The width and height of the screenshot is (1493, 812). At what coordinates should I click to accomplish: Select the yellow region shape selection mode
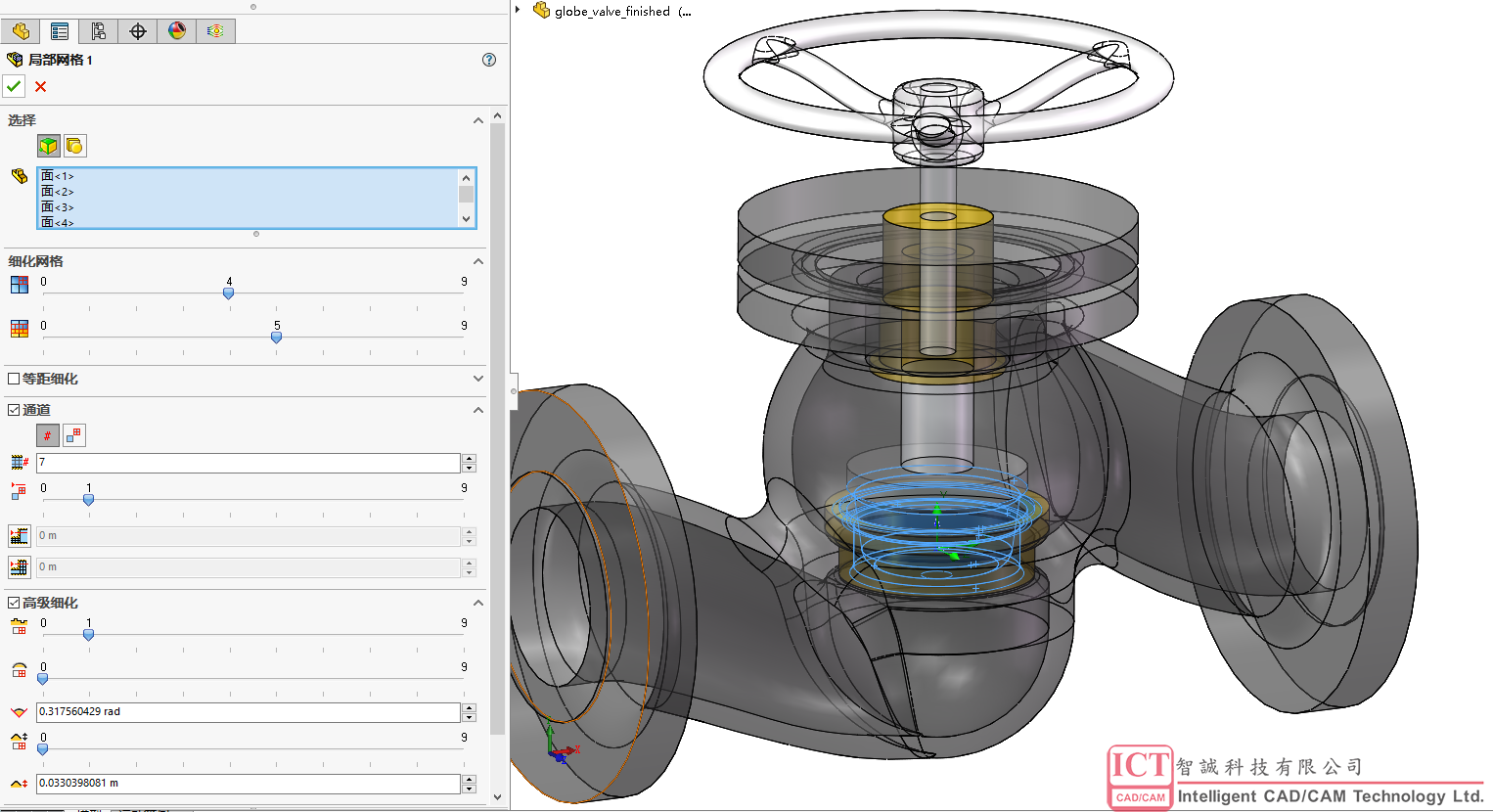click(74, 146)
